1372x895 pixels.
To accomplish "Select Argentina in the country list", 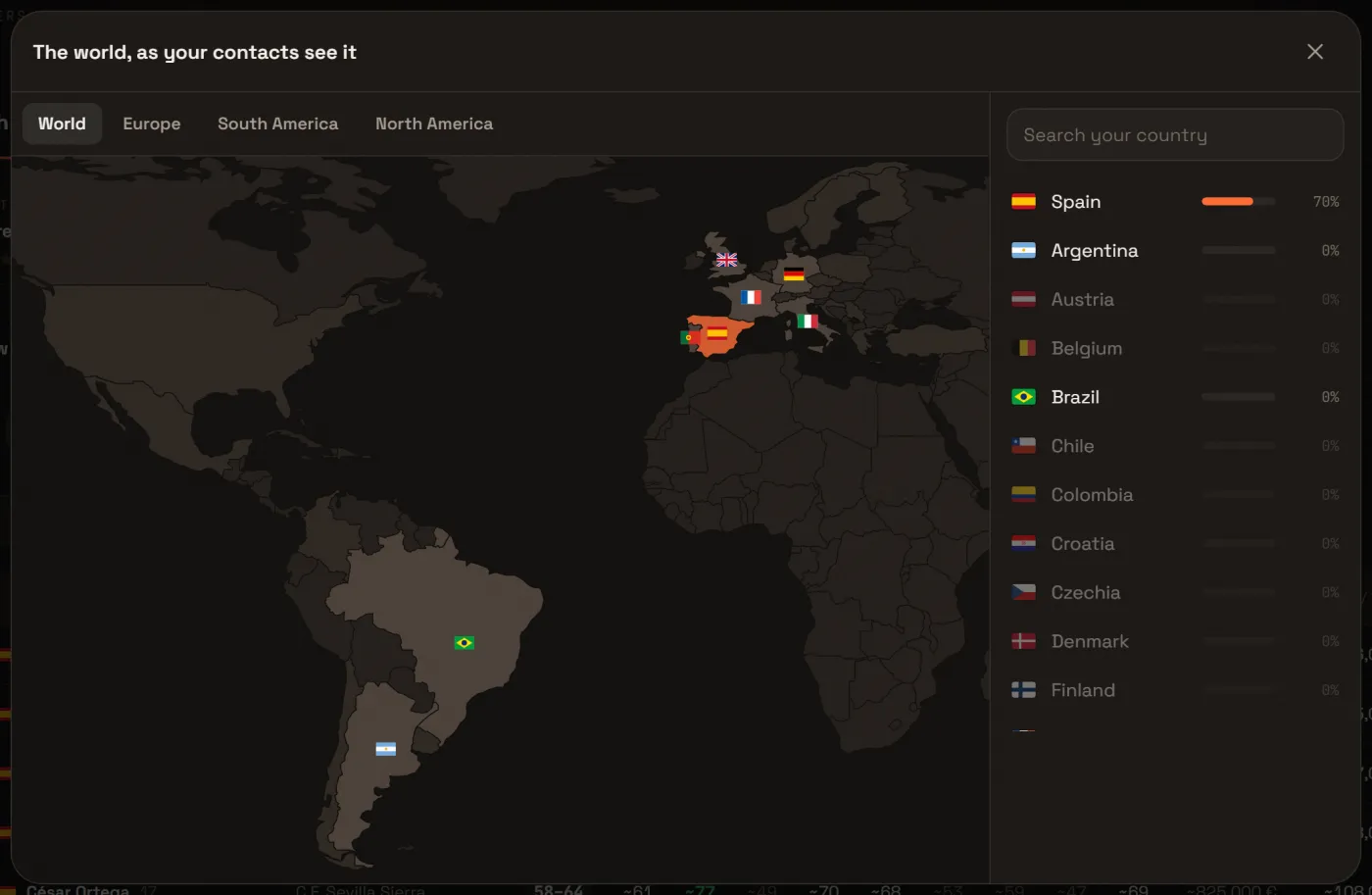I will pyautogui.click(x=1175, y=251).
